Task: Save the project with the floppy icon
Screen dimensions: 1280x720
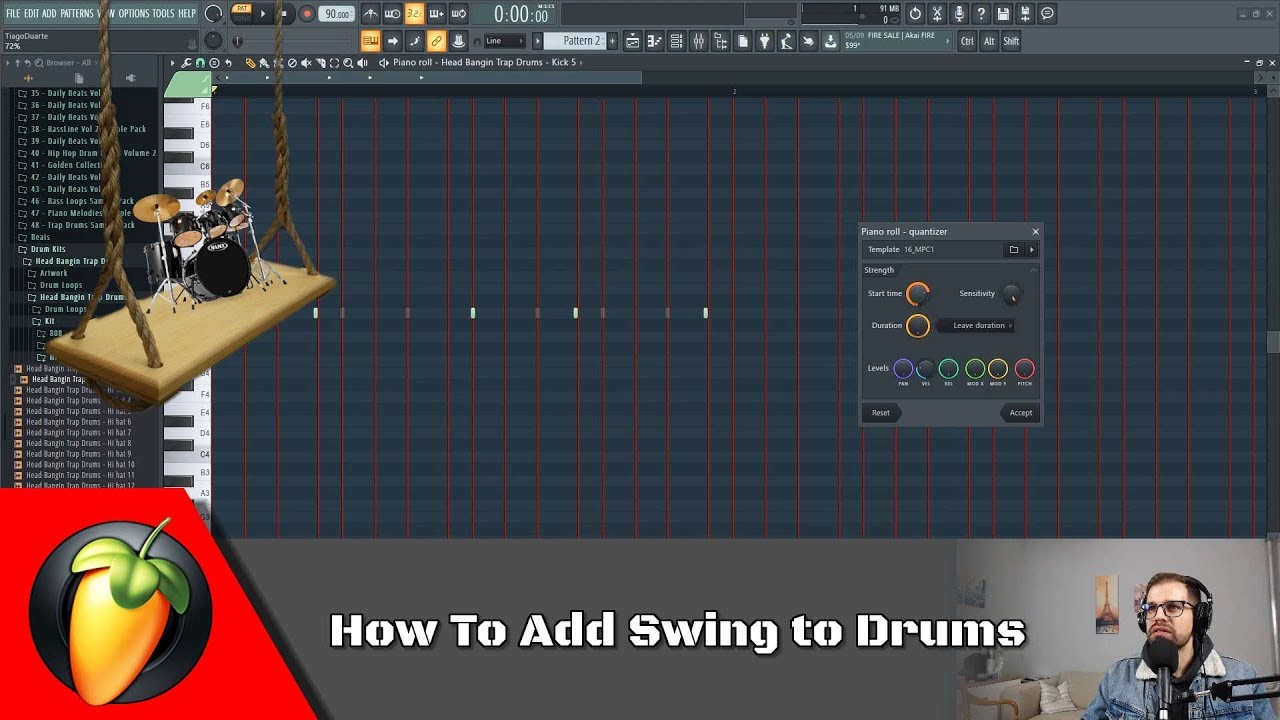Action: click(1003, 14)
